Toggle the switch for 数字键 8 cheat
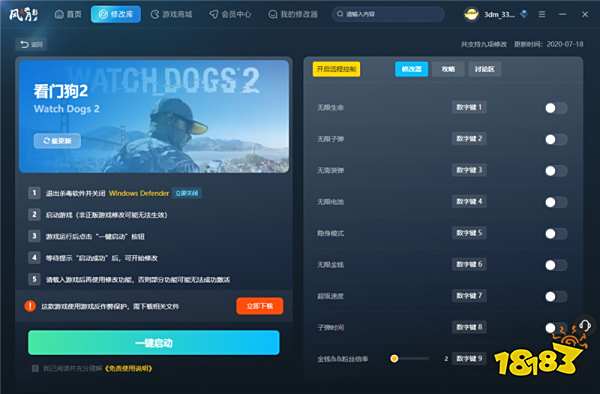 [x=556, y=328]
